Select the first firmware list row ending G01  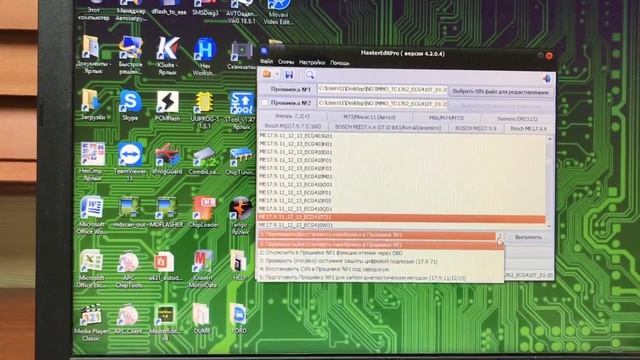click(402, 136)
